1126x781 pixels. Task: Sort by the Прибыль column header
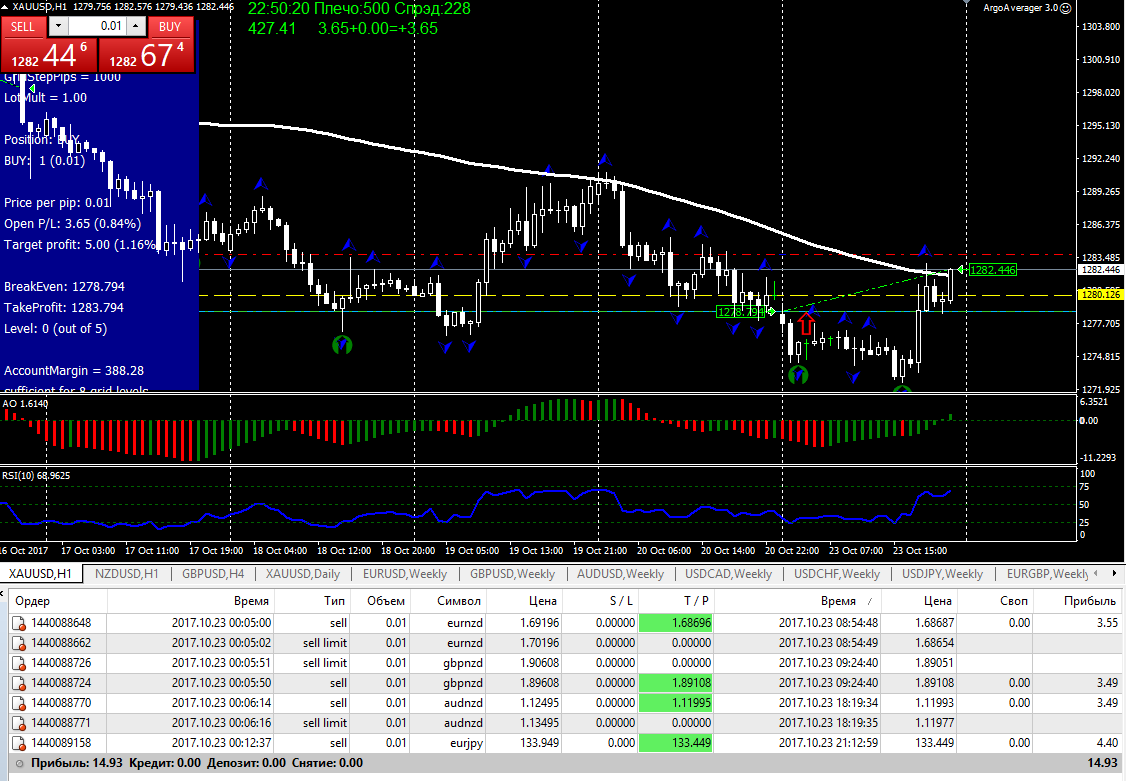(x=1077, y=601)
